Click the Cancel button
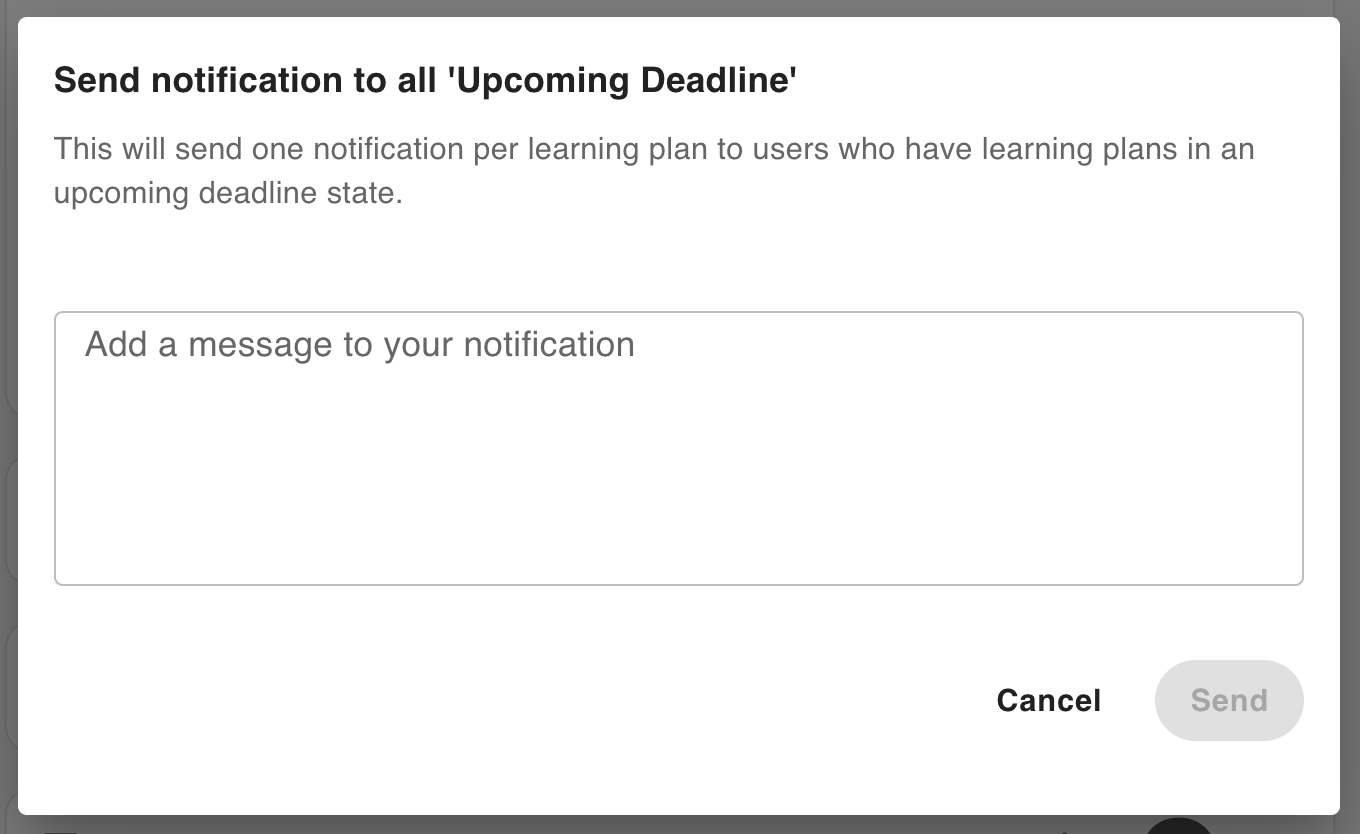Image resolution: width=1360 pixels, height=834 pixels. click(1048, 700)
